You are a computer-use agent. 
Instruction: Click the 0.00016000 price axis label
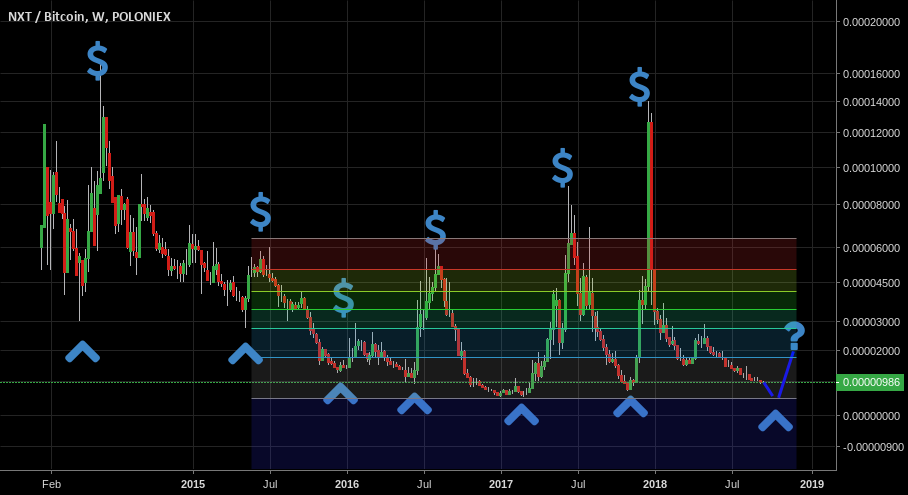872,74
